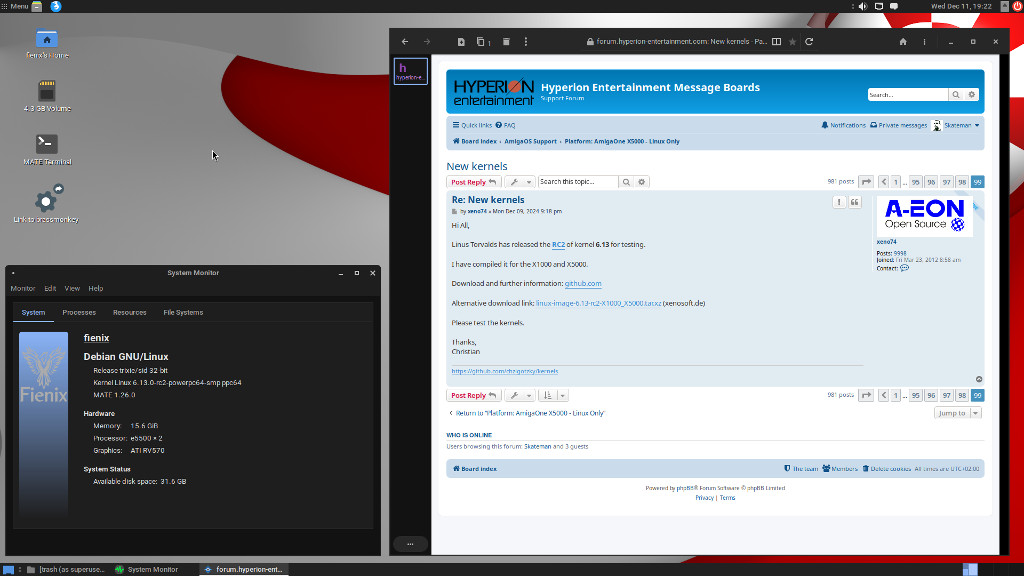Show the tab count overview icon

(483, 42)
